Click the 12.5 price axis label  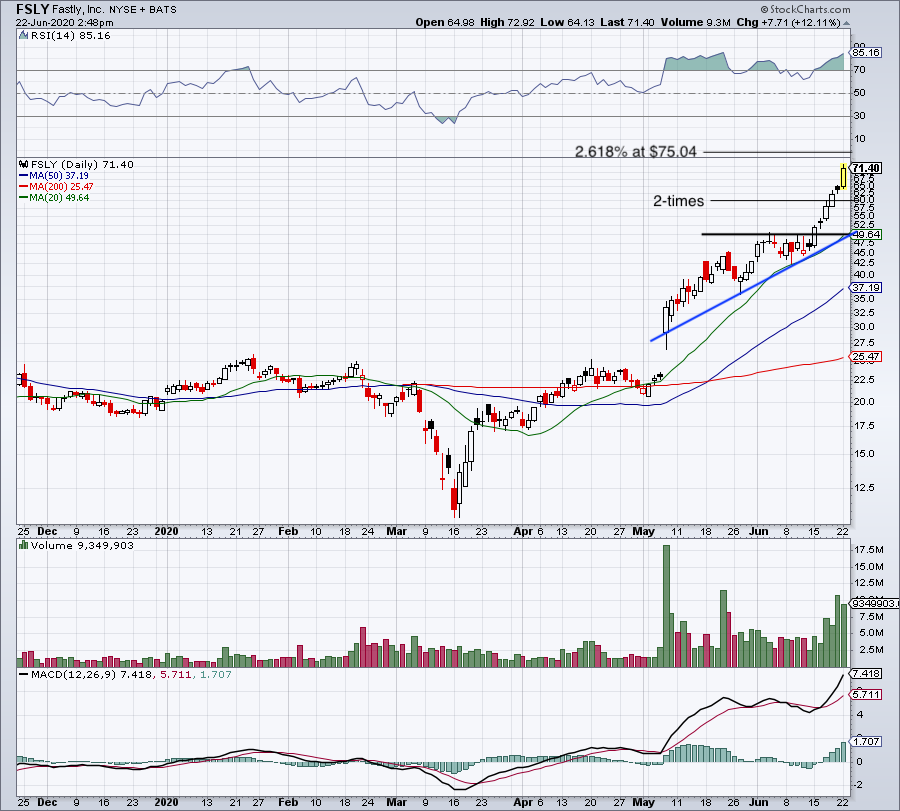point(864,487)
